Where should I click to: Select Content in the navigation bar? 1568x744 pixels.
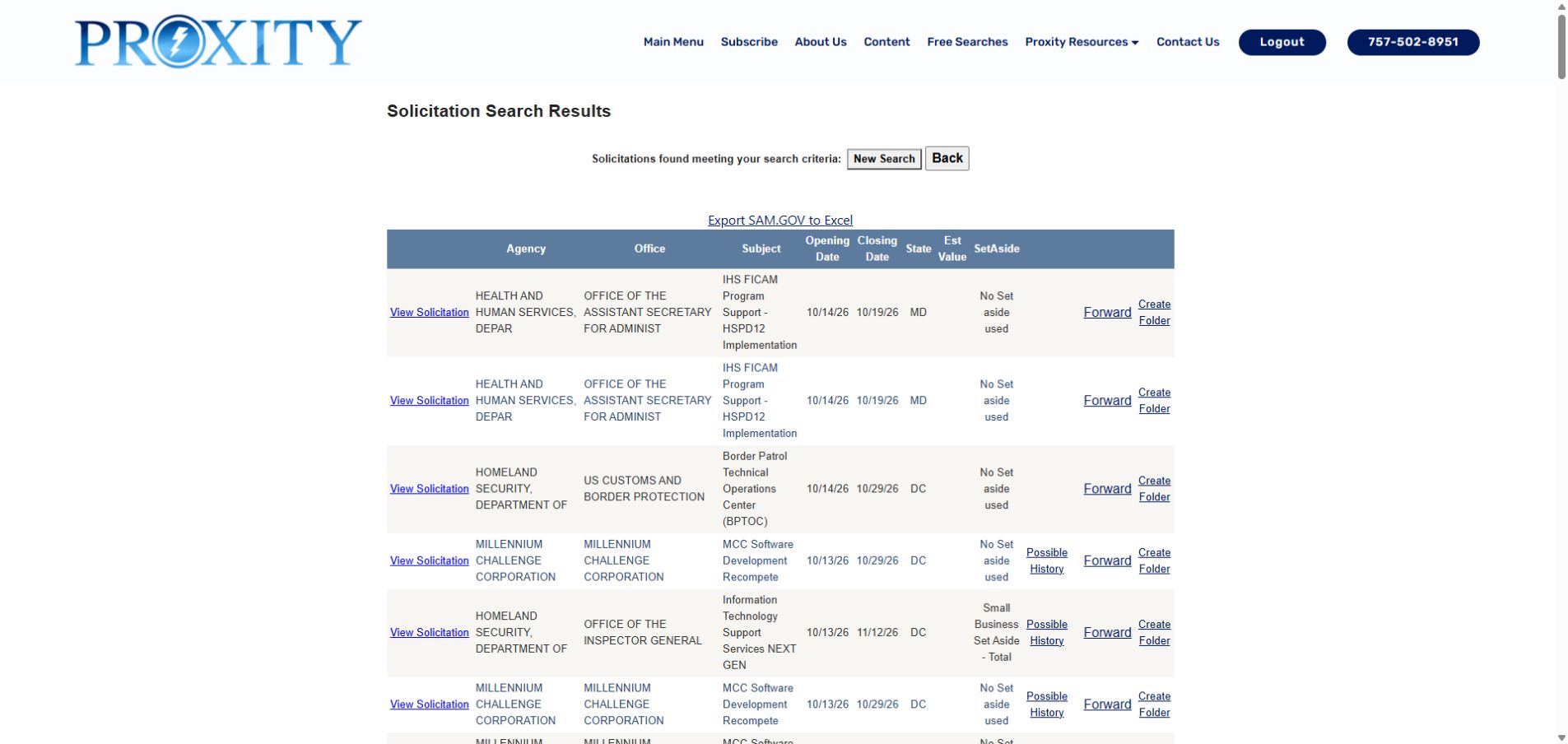886,42
